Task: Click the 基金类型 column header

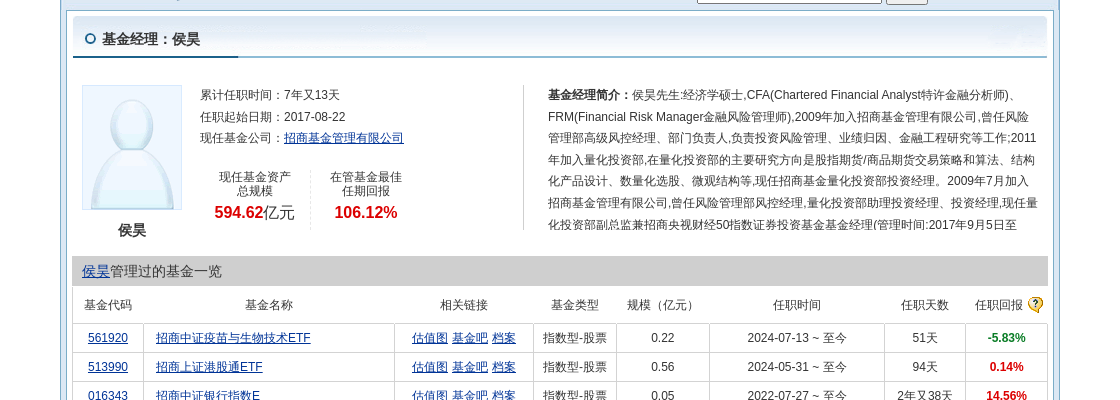Action: (x=574, y=305)
